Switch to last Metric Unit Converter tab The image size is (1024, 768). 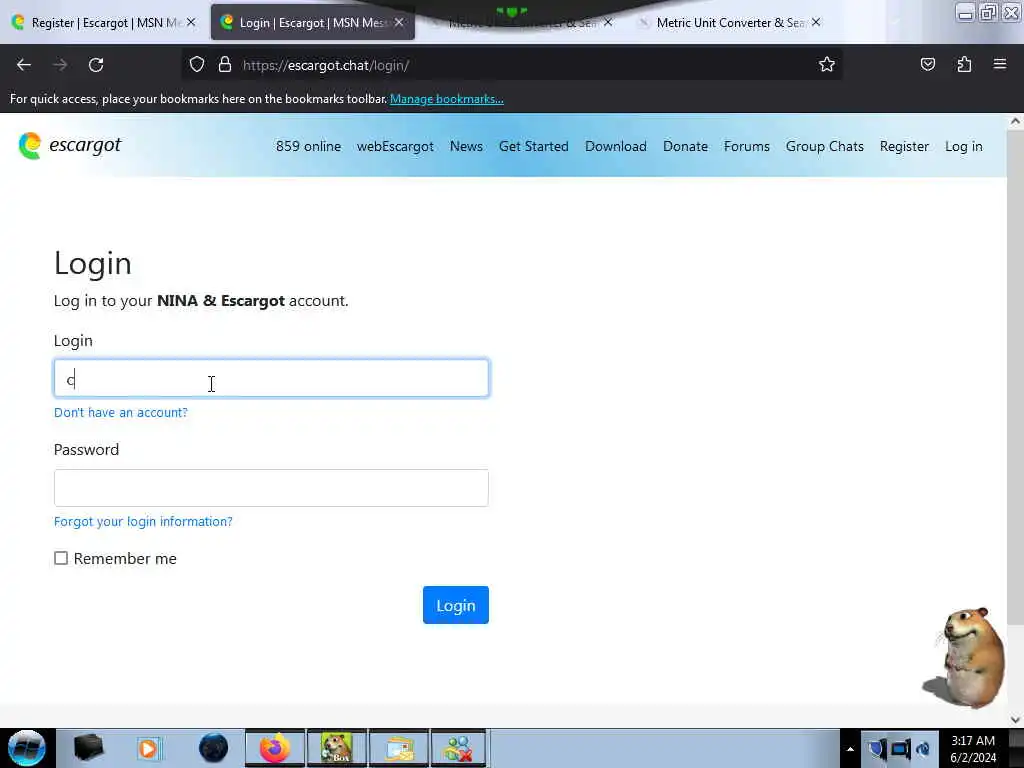click(729, 22)
